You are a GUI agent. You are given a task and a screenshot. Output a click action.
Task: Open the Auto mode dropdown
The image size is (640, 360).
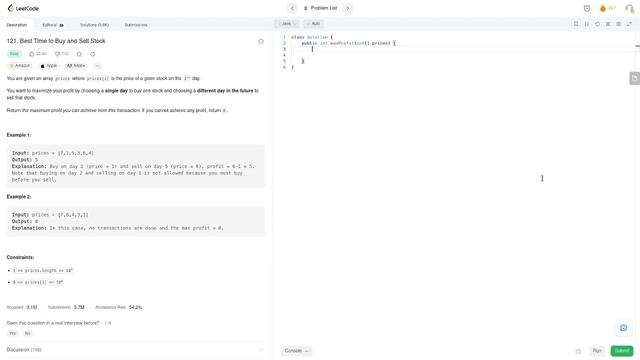(x=314, y=24)
